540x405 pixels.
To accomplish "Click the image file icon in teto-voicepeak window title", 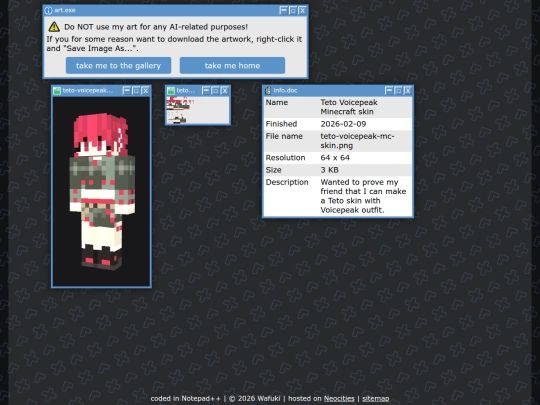I will [57, 91].
